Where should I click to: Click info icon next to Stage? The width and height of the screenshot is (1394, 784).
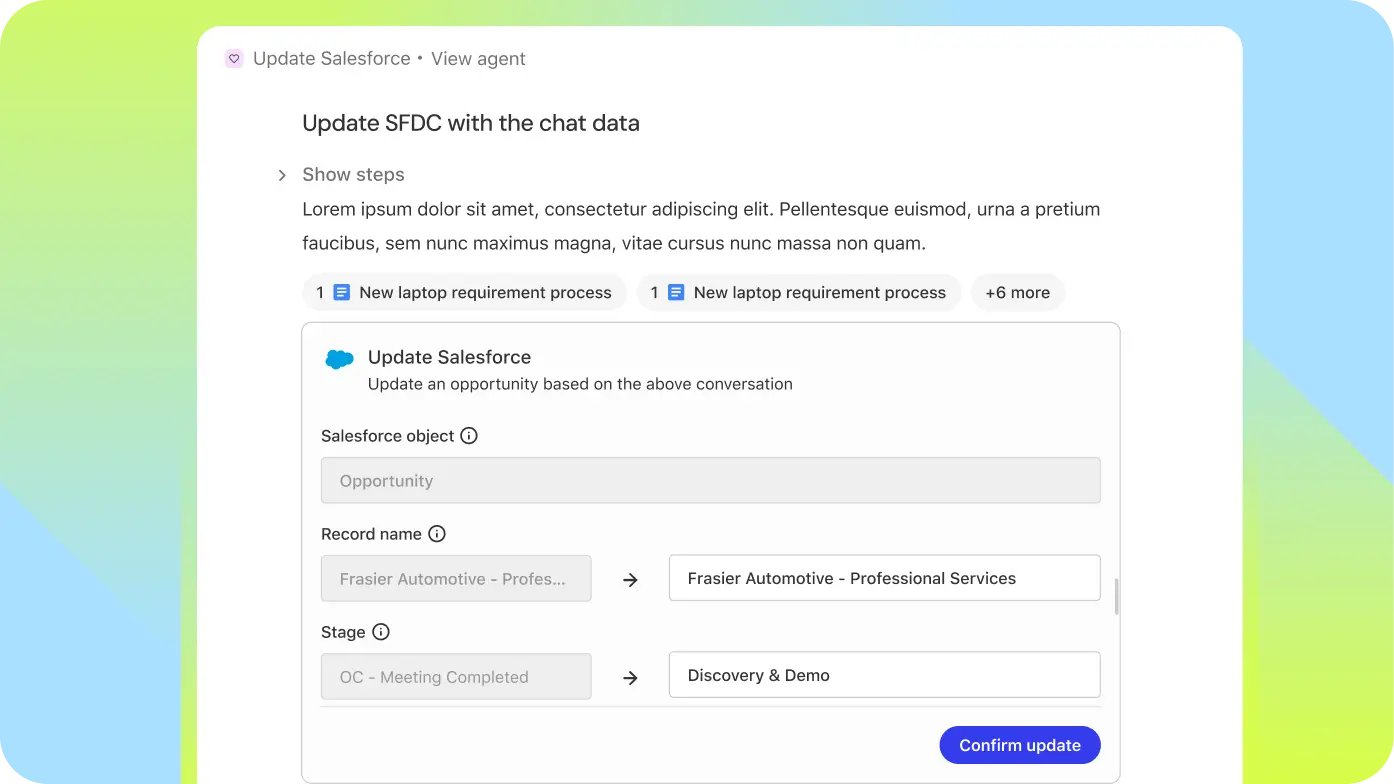pos(381,632)
